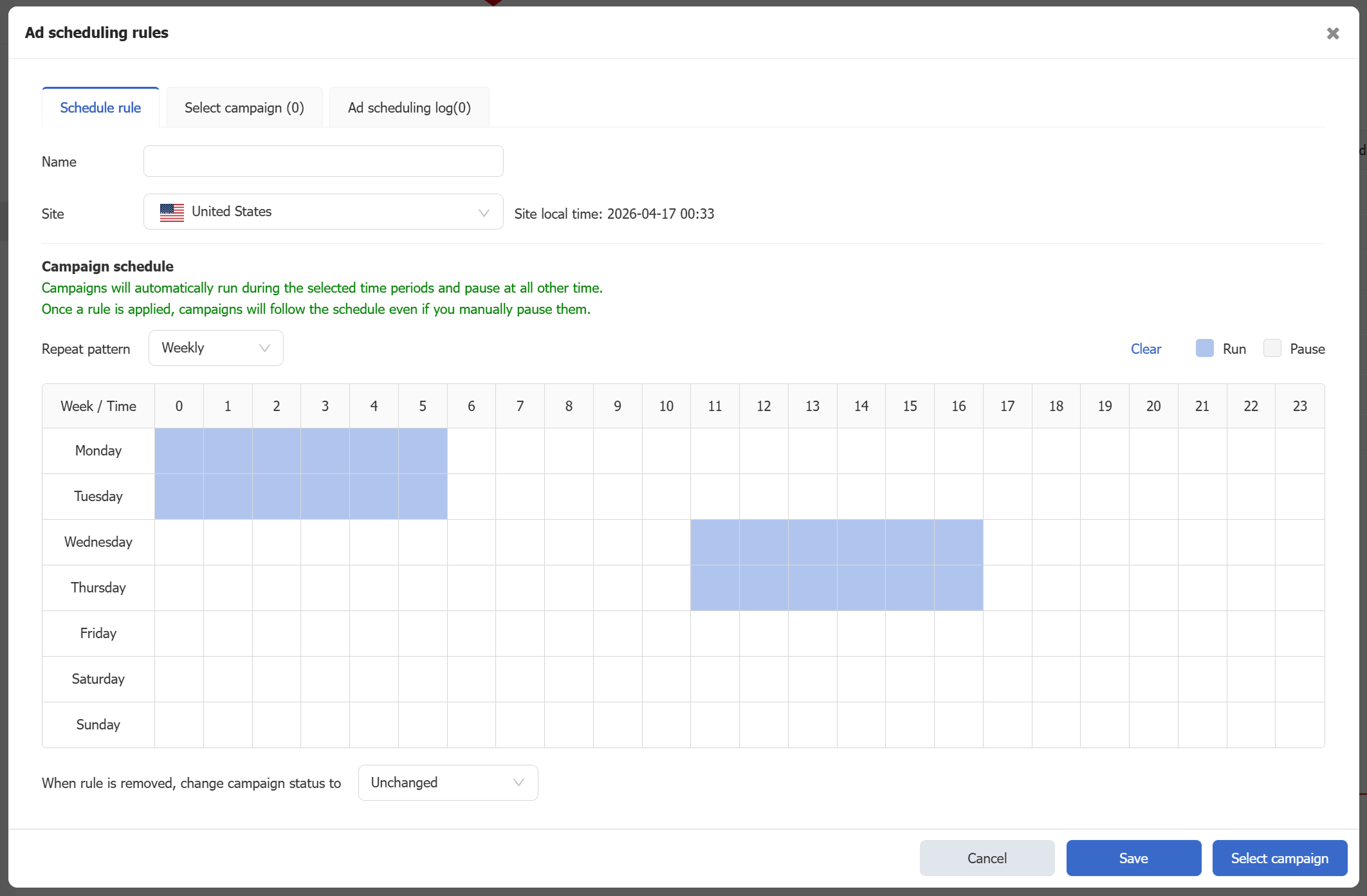Toggle Friday hour 8 schedule cell
This screenshot has height=896, width=1367.
pos(569,634)
